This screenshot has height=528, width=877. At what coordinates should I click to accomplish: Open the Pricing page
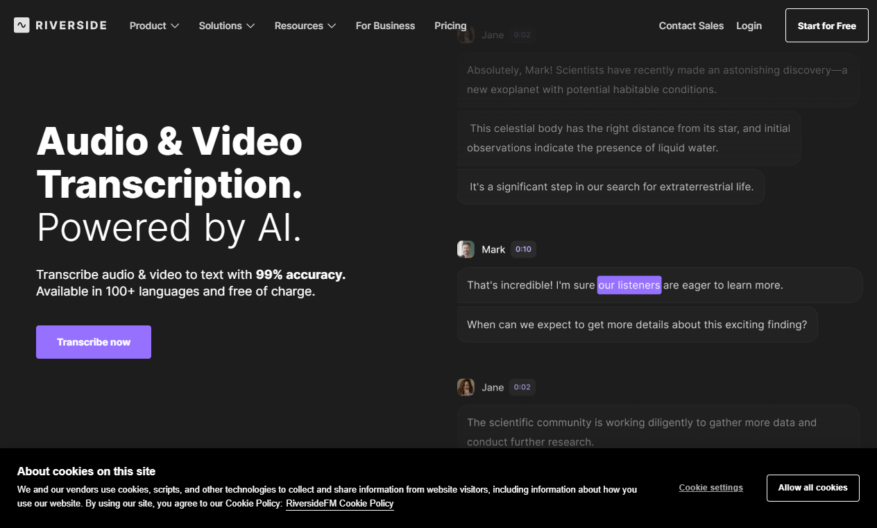pyautogui.click(x=450, y=26)
